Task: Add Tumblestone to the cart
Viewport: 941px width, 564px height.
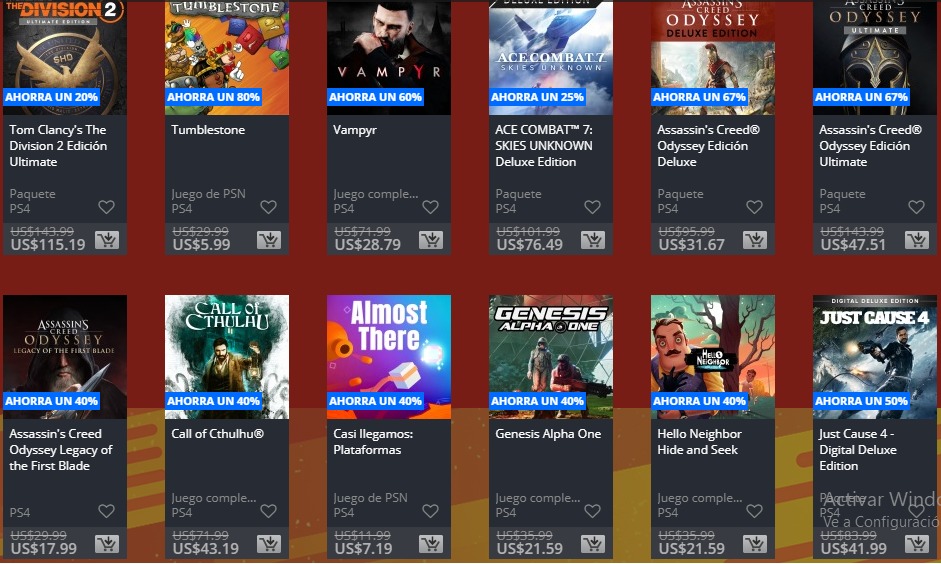Action: pos(268,240)
